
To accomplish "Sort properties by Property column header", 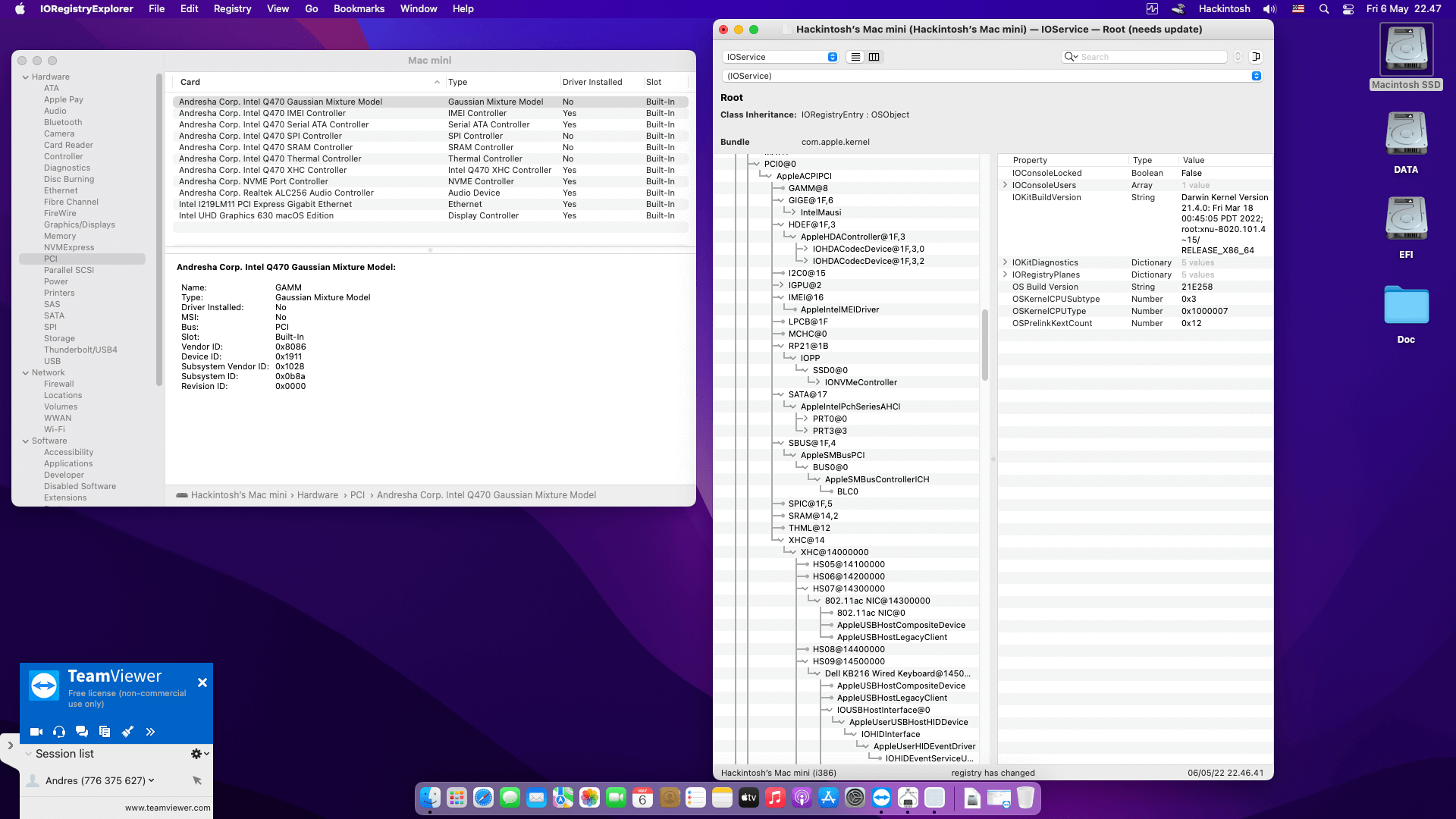I will (1065, 160).
